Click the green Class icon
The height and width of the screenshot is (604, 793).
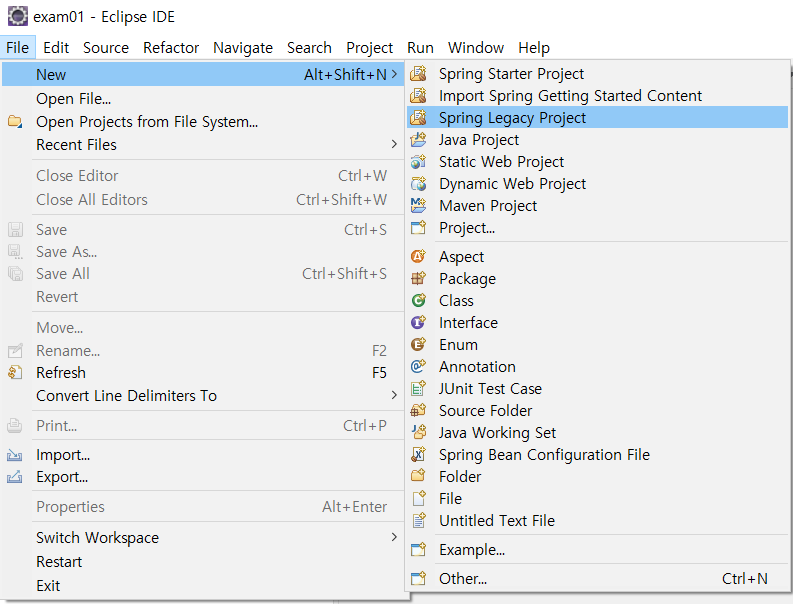pos(418,300)
